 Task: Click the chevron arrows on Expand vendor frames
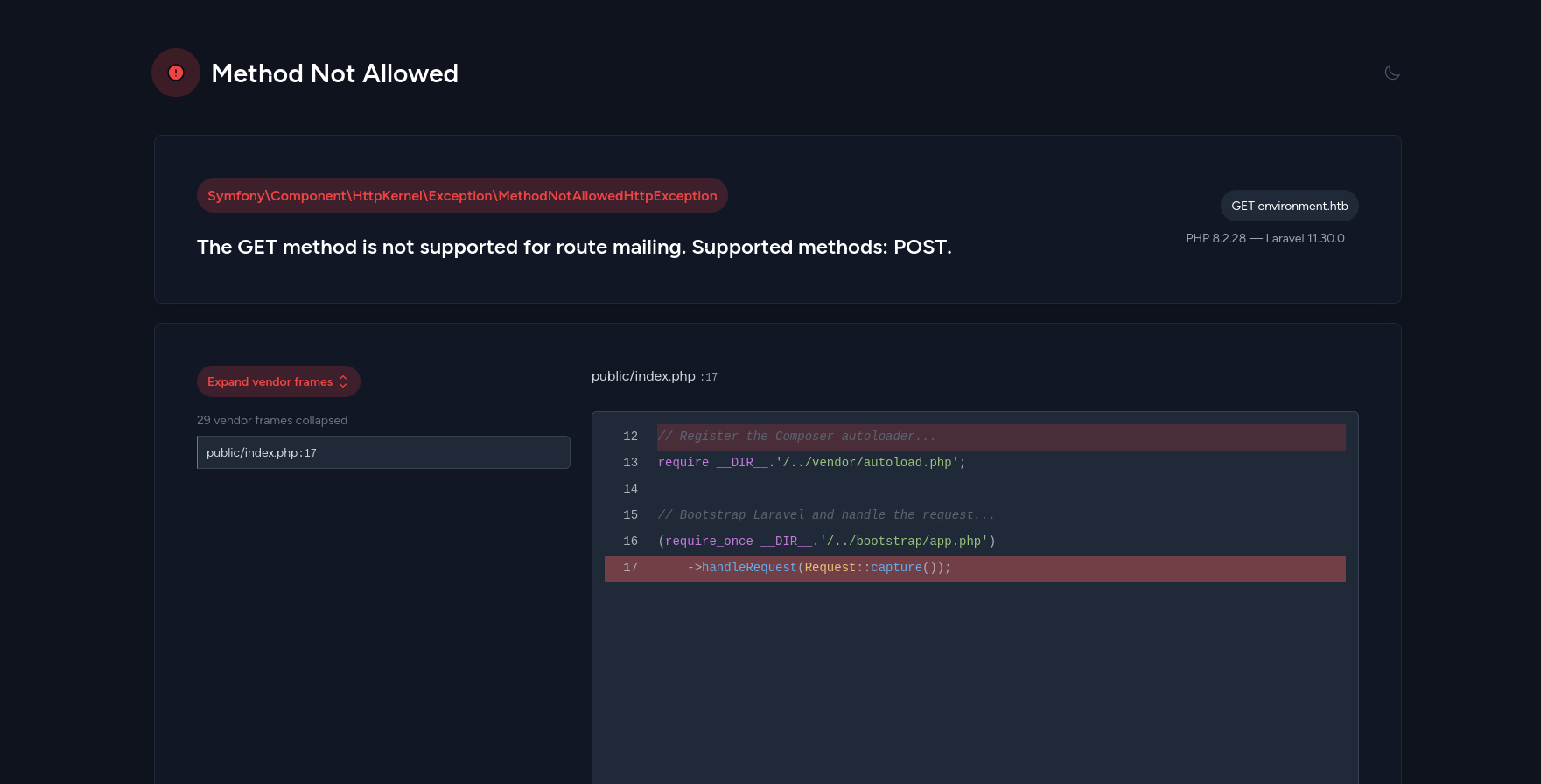[343, 381]
